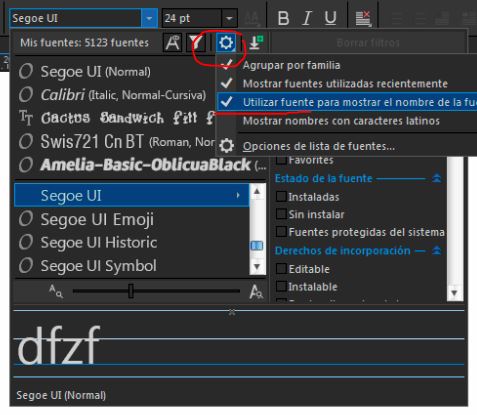
Task: Open the font name dropdown arrow
Action: (x=149, y=18)
